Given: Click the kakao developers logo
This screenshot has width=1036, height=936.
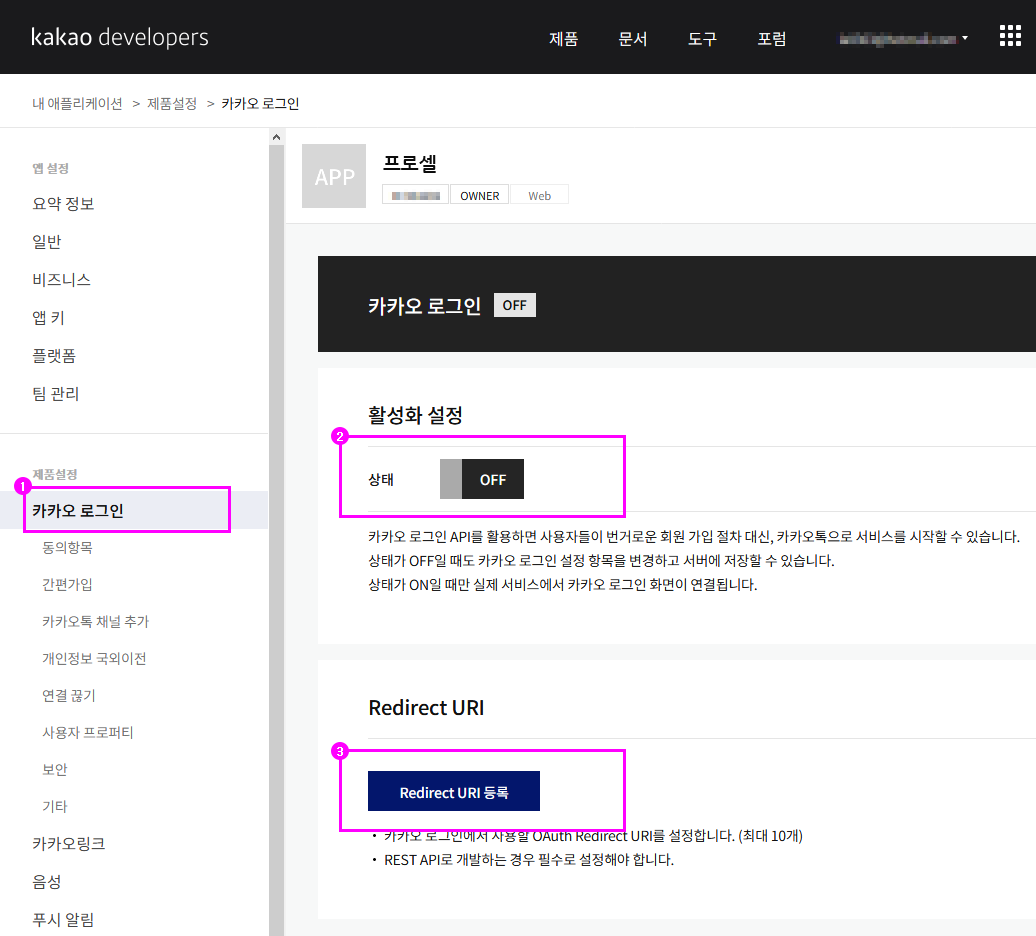Looking at the screenshot, I should [120, 37].
